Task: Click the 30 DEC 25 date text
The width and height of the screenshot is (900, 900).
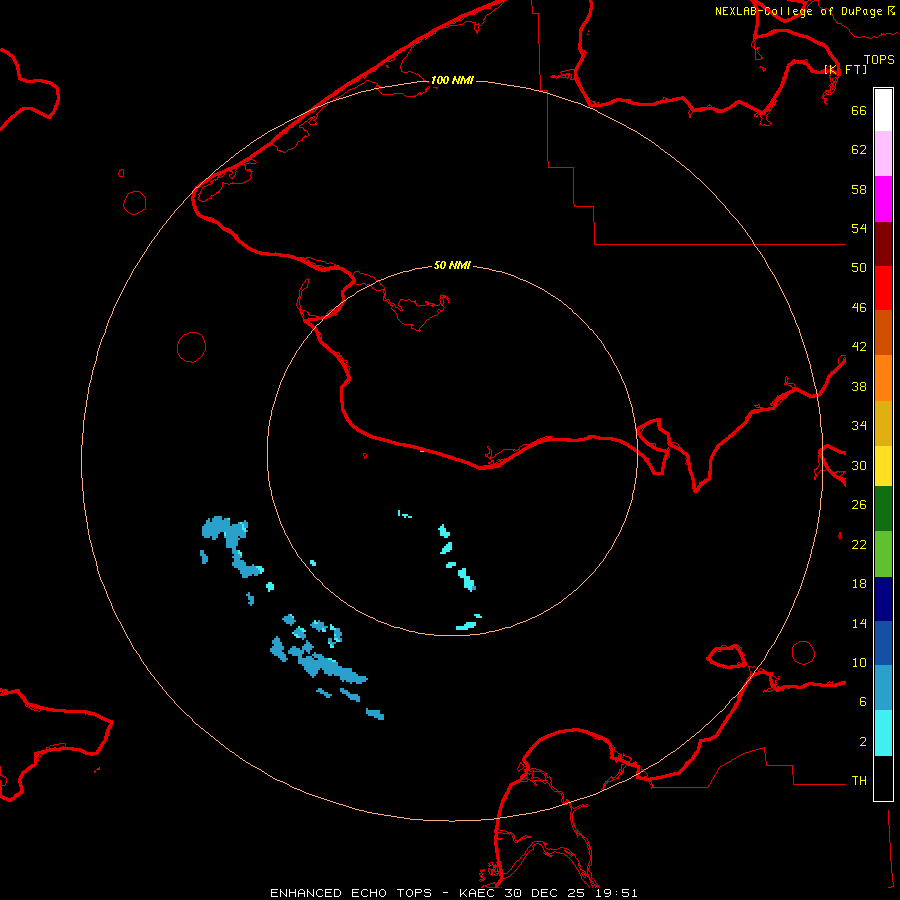Action: (x=548, y=893)
